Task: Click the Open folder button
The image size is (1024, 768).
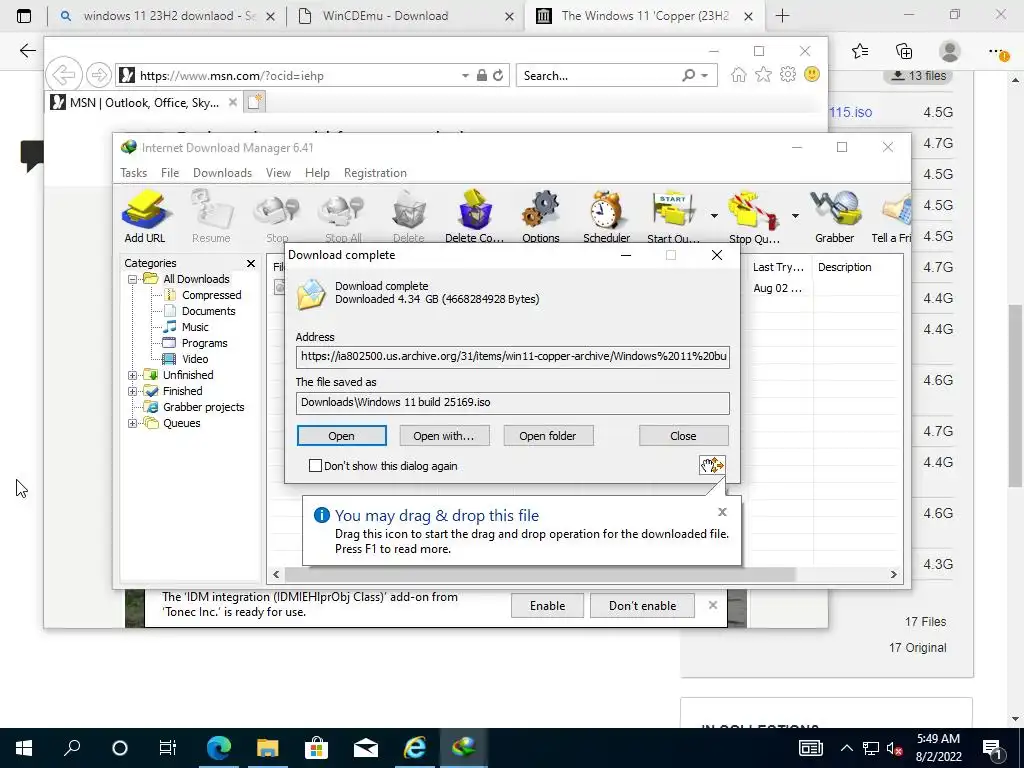Action: pos(547,436)
